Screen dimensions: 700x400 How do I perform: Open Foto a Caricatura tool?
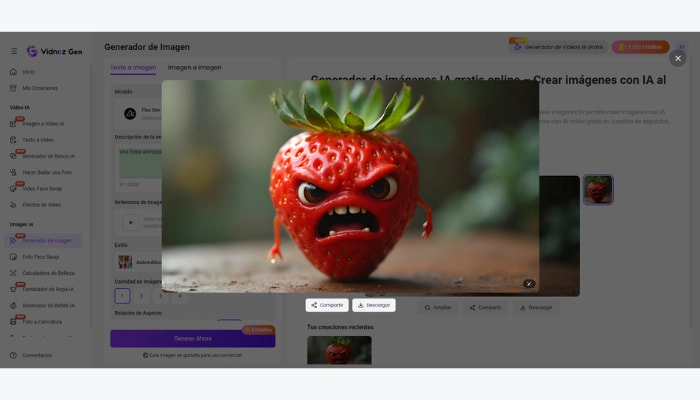42,322
